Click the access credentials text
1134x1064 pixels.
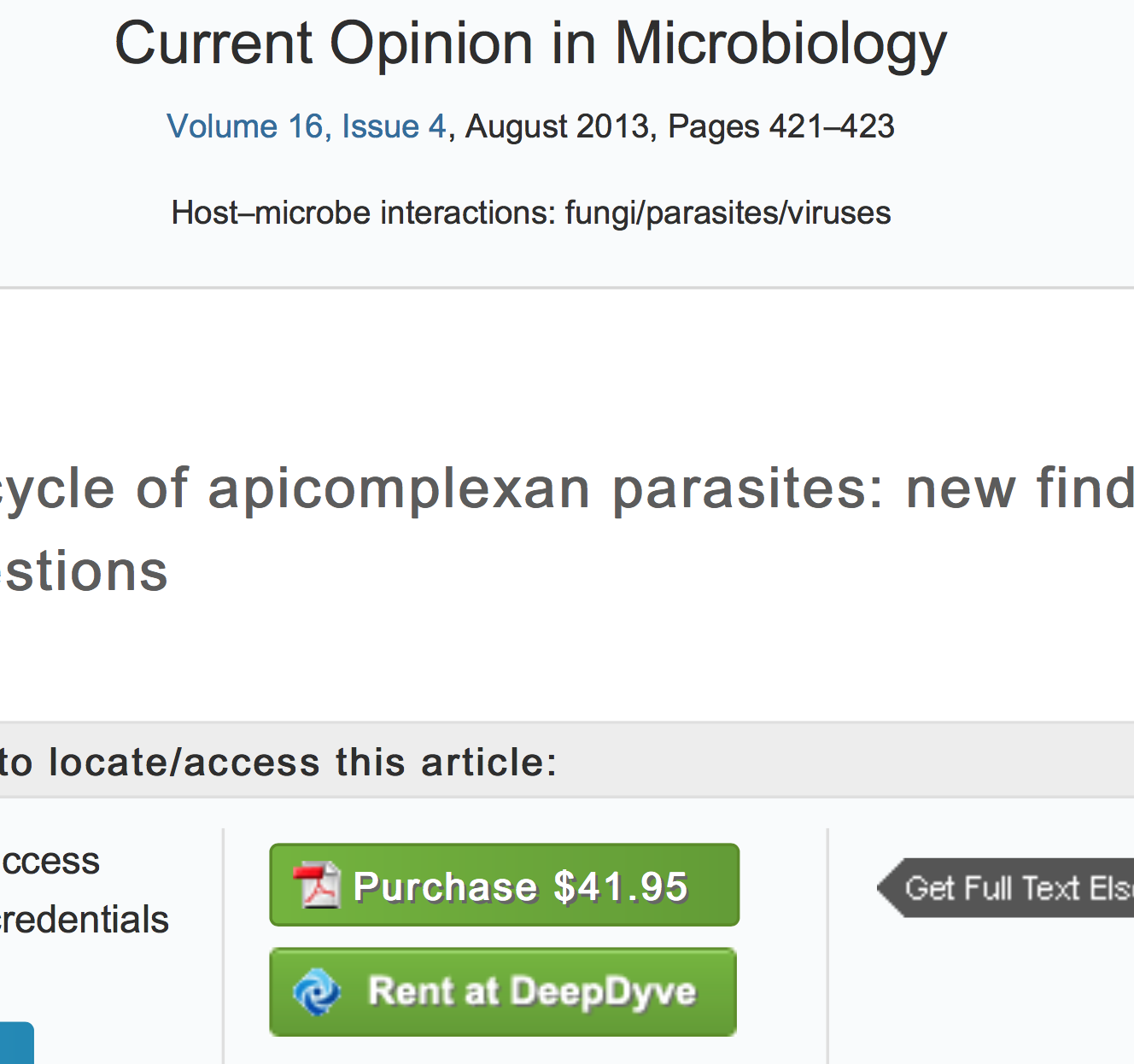coord(84,919)
